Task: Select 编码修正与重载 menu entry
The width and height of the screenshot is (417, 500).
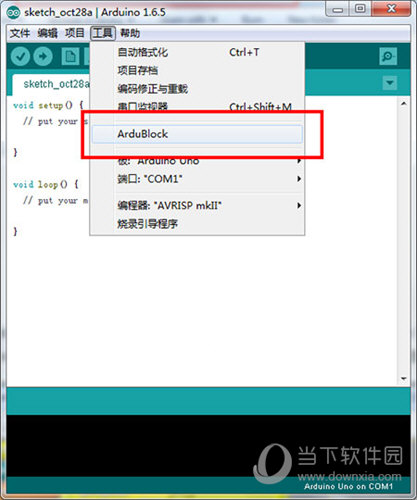Action: (197, 89)
